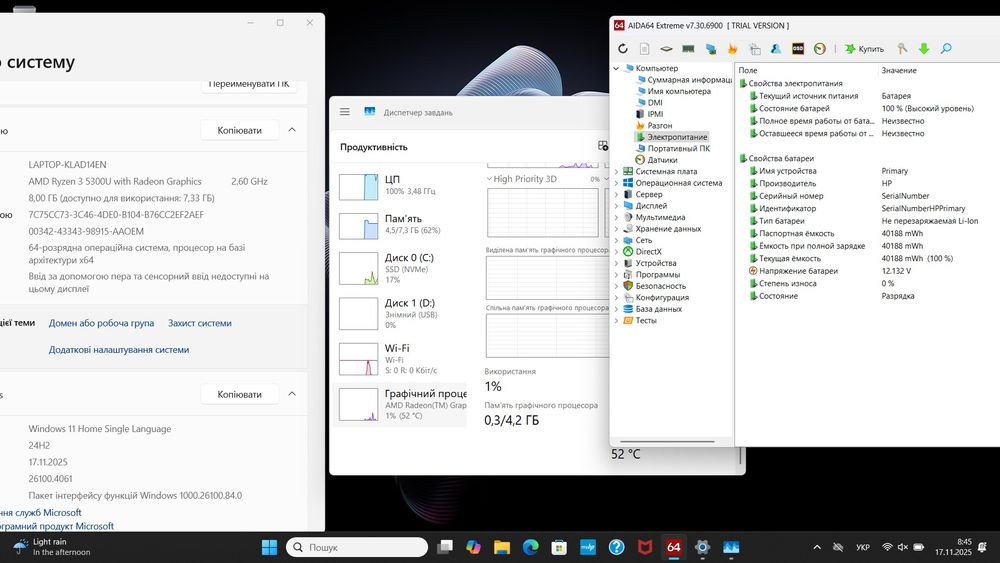Click the AIDA64 refresh toolbar icon

623,48
